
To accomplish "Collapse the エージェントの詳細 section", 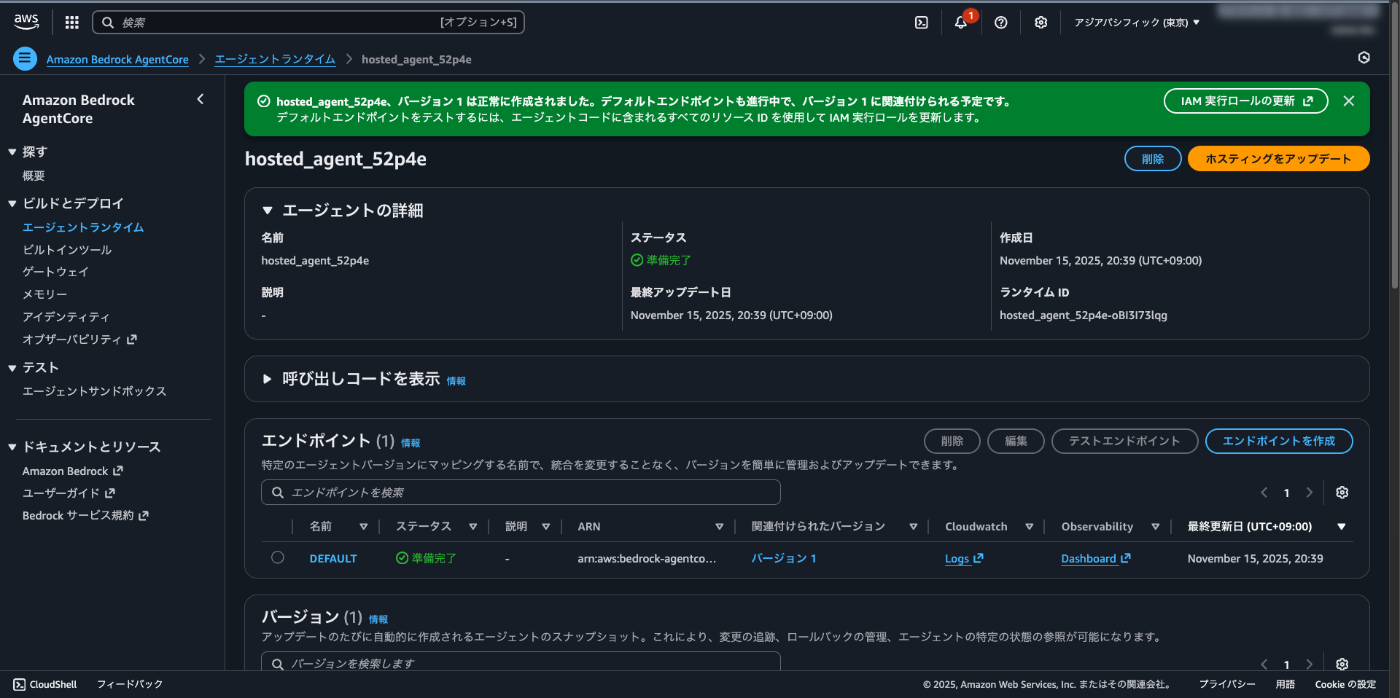I will tap(267, 211).
